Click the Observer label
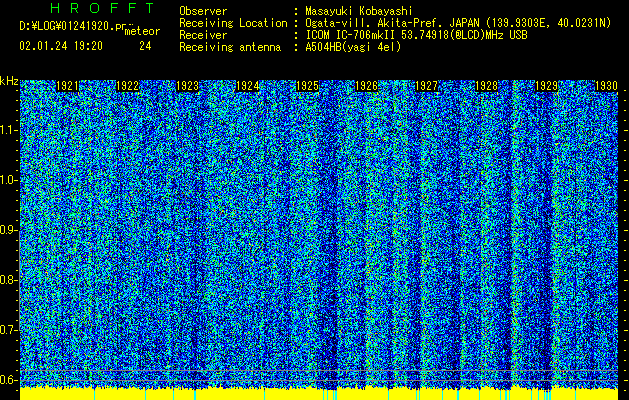629x400 pixels. [x=203, y=11]
